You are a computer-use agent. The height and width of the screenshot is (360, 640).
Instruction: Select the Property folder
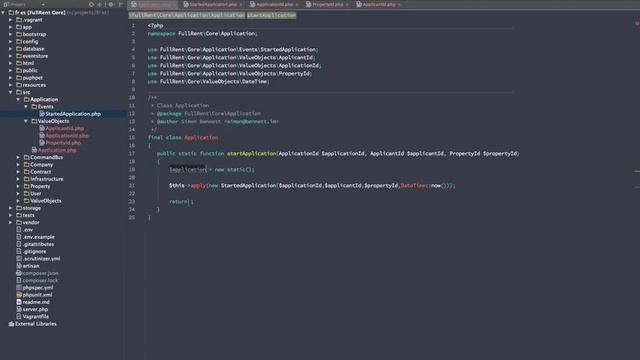(40, 187)
